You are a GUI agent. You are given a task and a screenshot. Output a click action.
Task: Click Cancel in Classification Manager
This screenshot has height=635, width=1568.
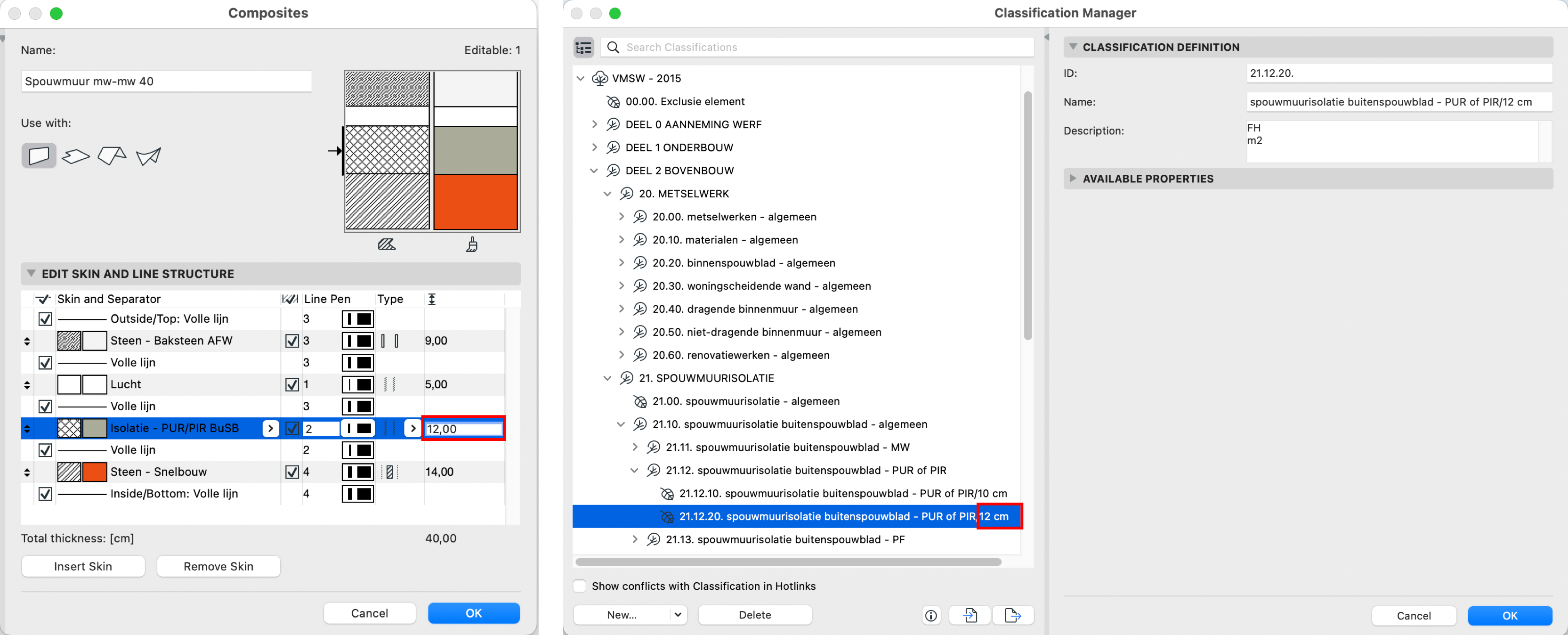pos(1414,616)
